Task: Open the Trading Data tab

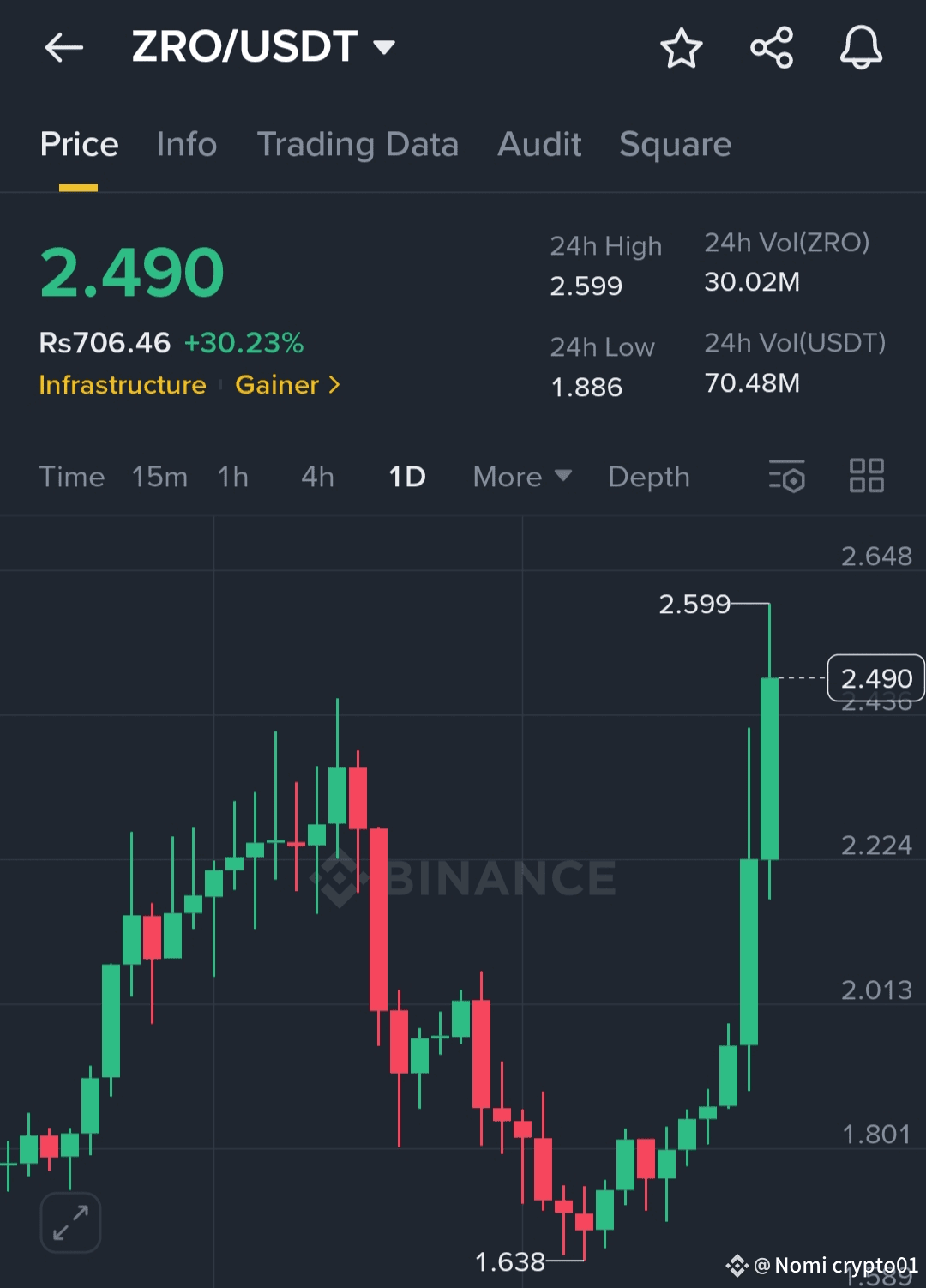Action: coord(358,145)
